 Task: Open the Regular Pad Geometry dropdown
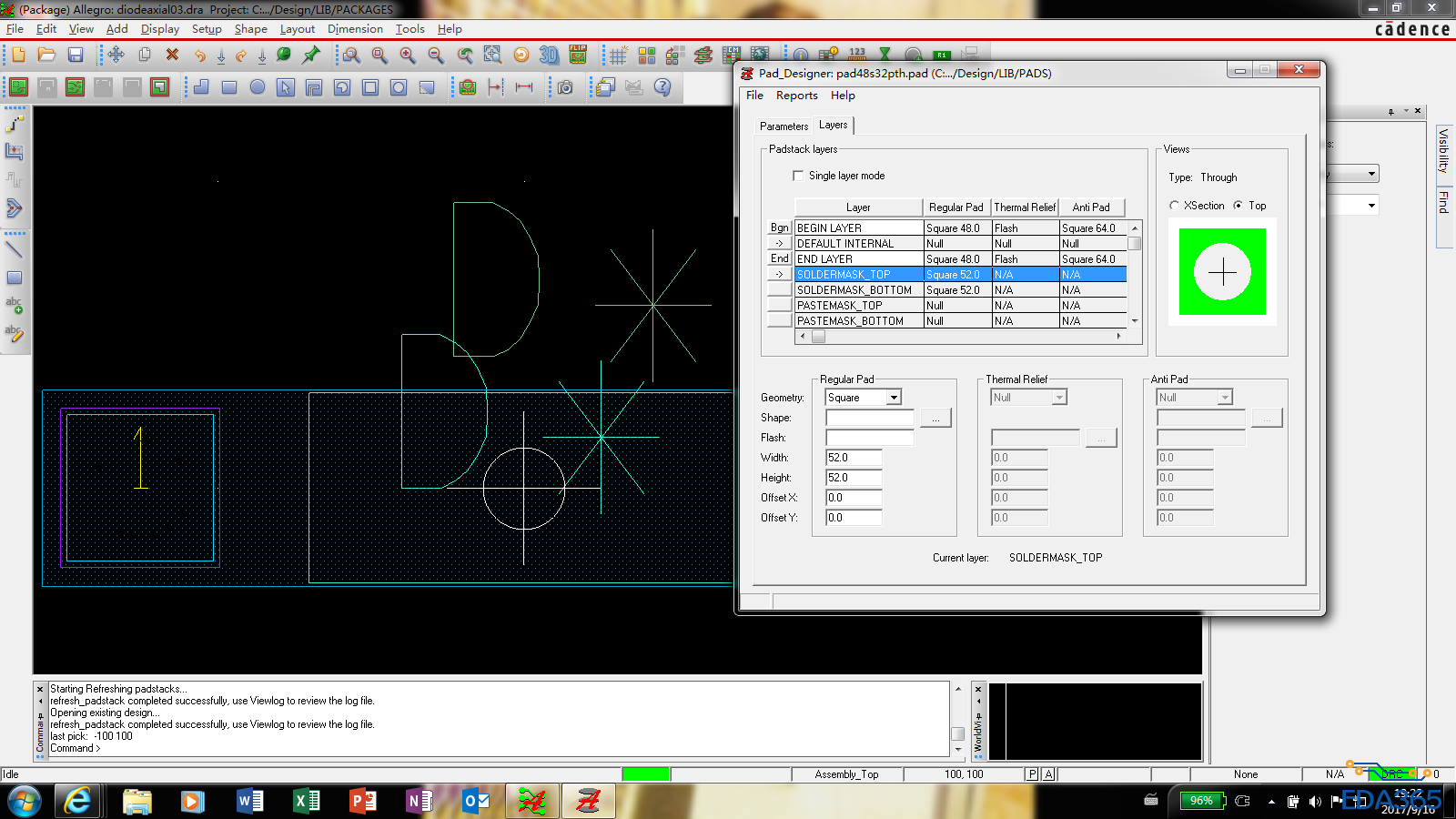894,398
